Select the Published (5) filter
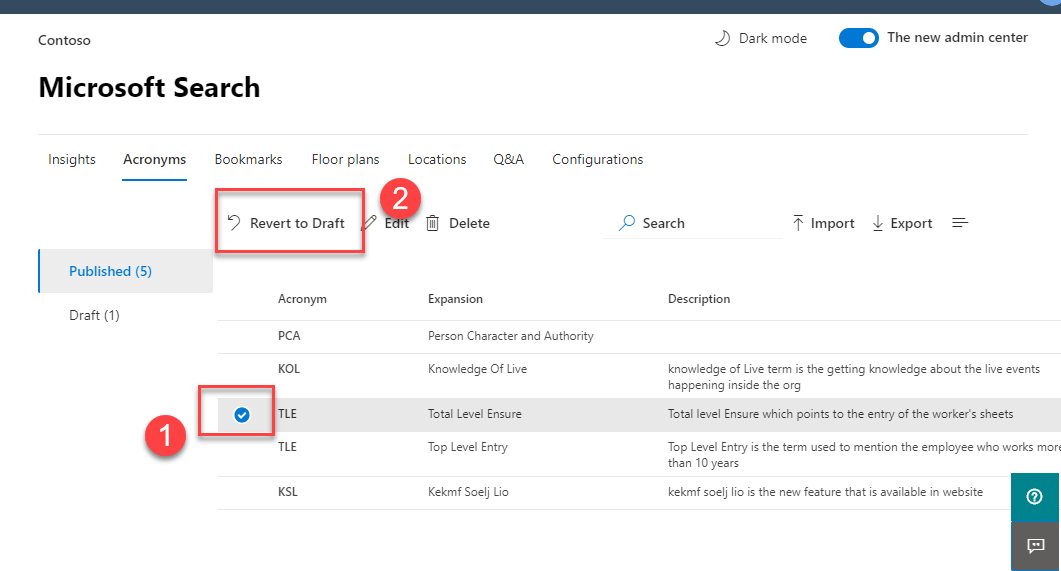The width and height of the screenshot is (1061, 571). coord(110,271)
